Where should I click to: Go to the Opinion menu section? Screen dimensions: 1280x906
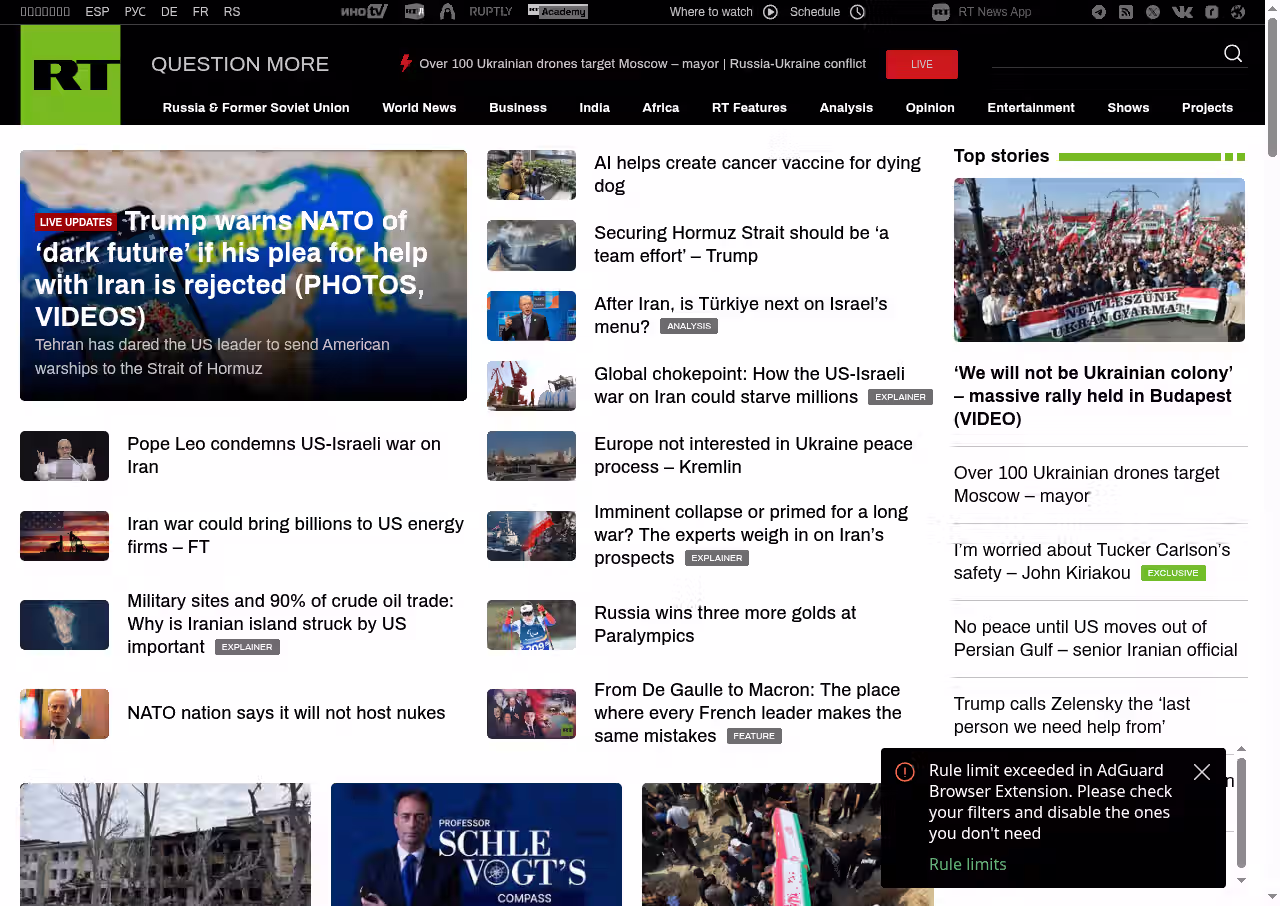[x=930, y=108]
